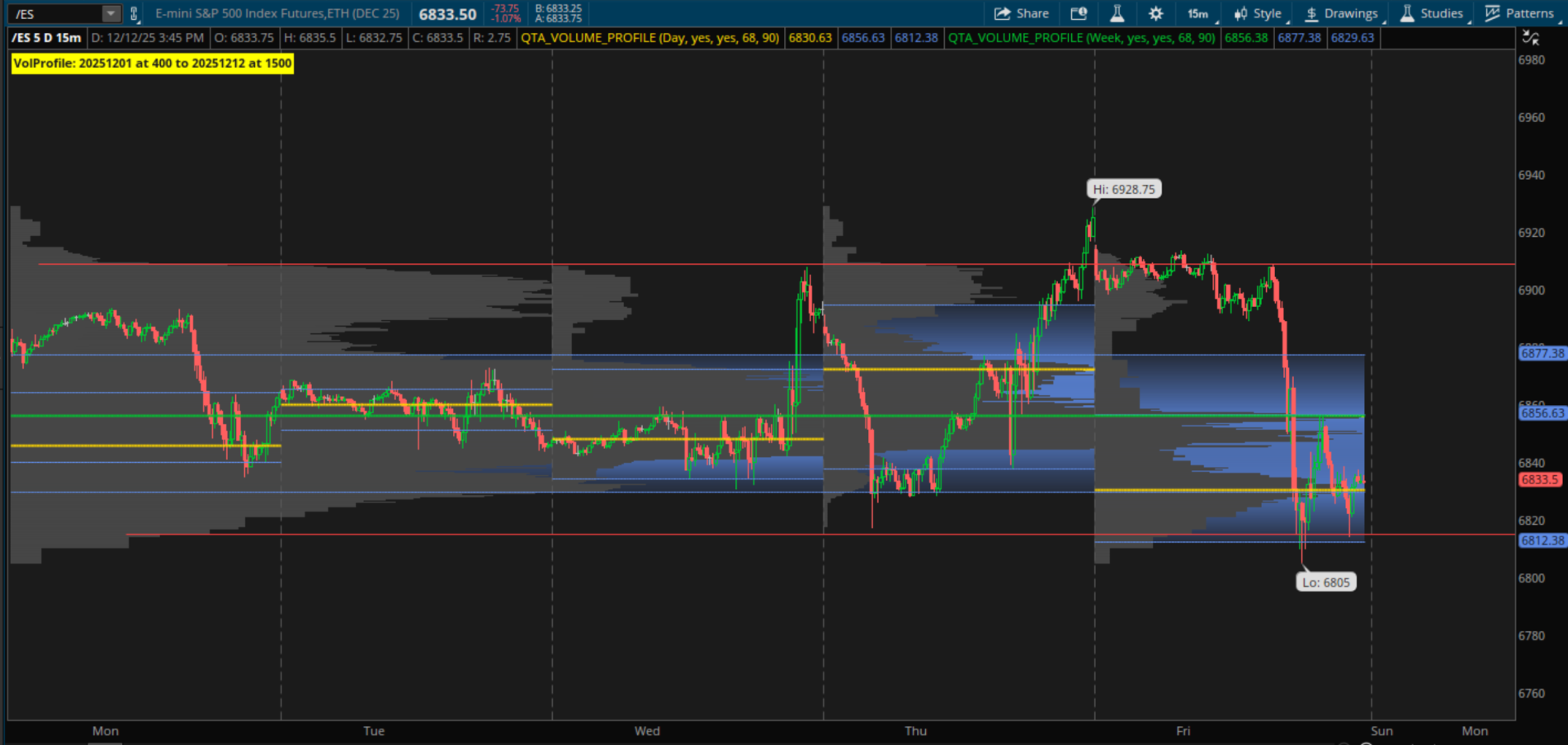Click the Drawings dollar-sign icon
Viewport: 1568px width, 745px height.
[1311, 13]
